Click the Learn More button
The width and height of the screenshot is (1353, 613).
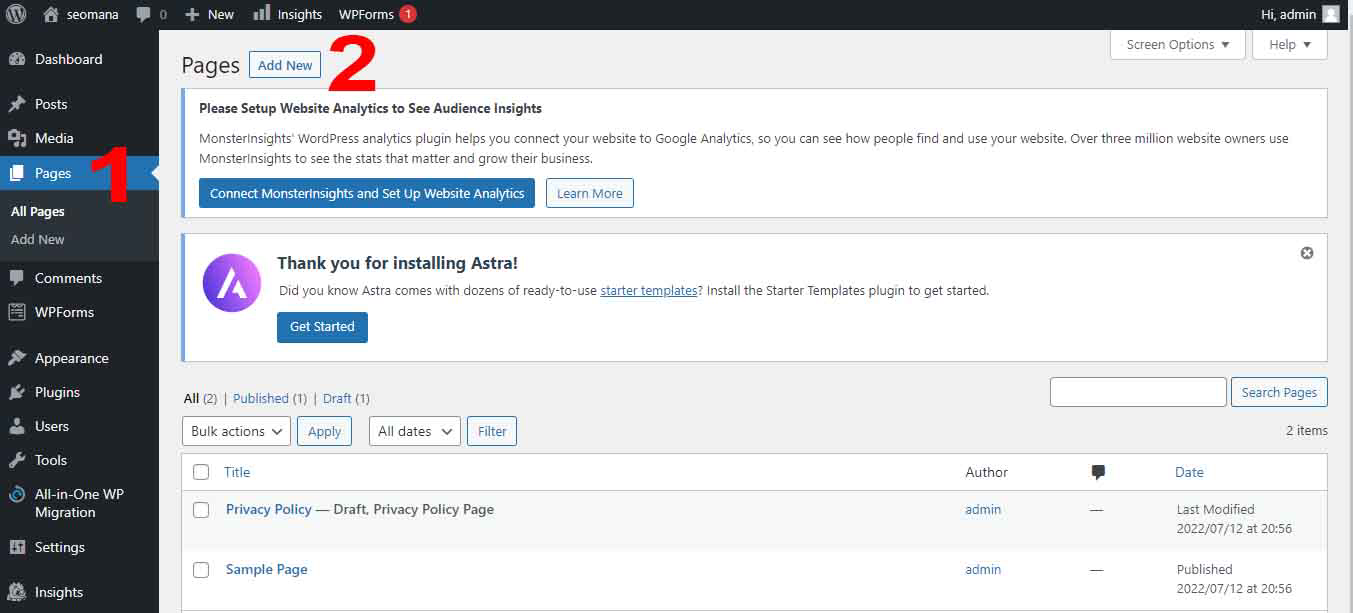pos(590,193)
